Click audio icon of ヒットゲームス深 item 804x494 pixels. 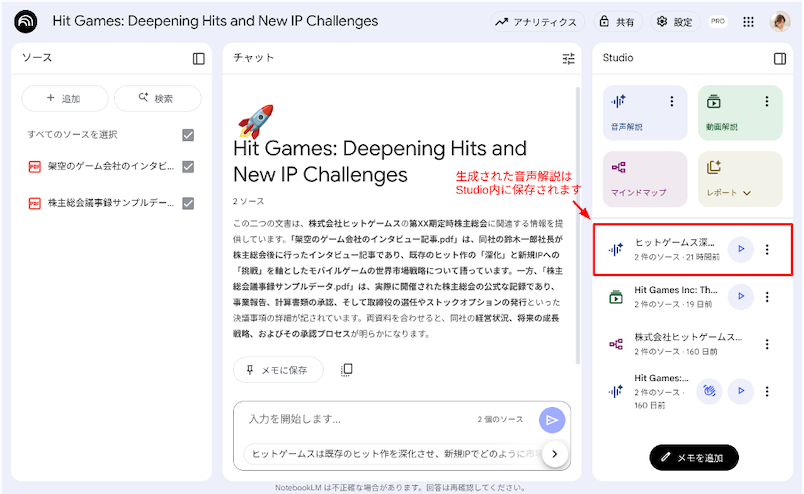tap(616, 249)
